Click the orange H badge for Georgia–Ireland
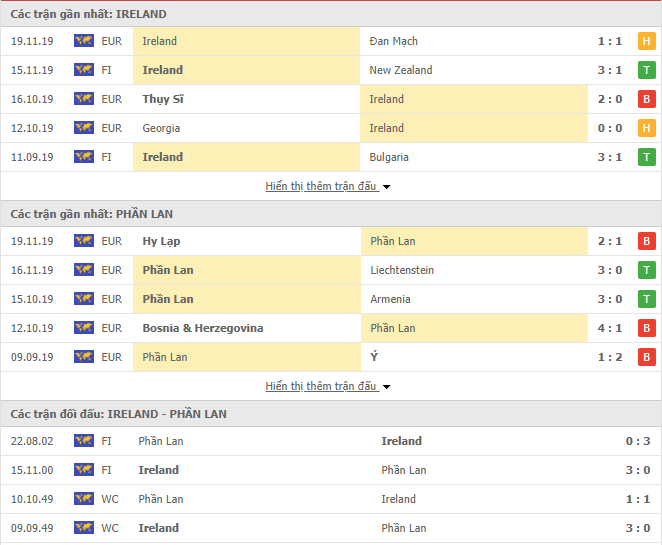 (646, 128)
